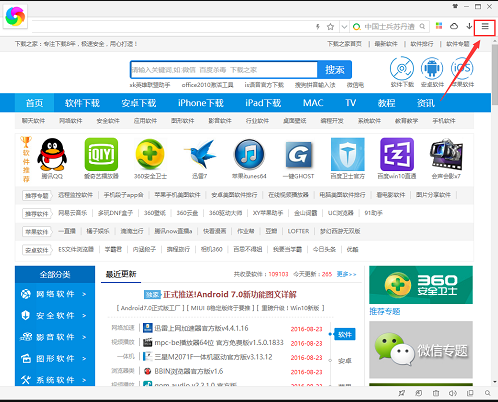Click the status bar pin icon
This screenshot has height=402, width=498.
(402, 393)
